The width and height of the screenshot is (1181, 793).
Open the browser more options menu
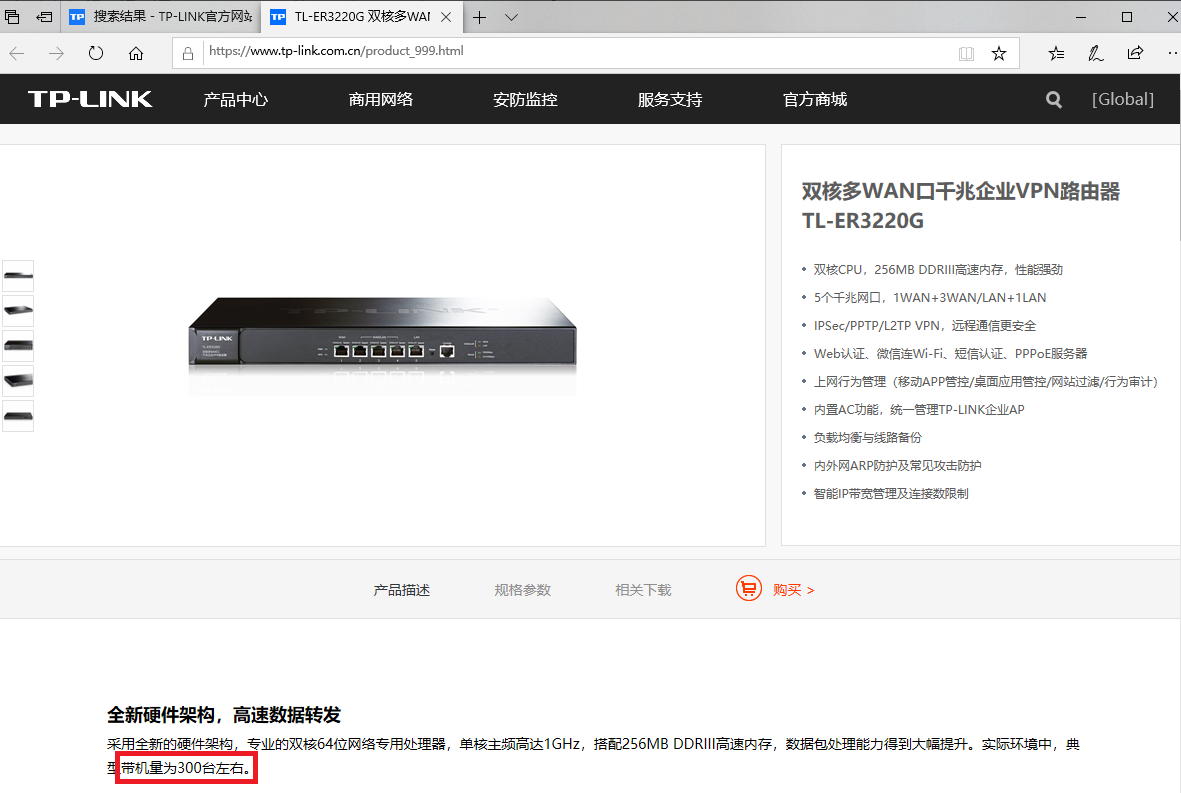tap(1173, 53)
